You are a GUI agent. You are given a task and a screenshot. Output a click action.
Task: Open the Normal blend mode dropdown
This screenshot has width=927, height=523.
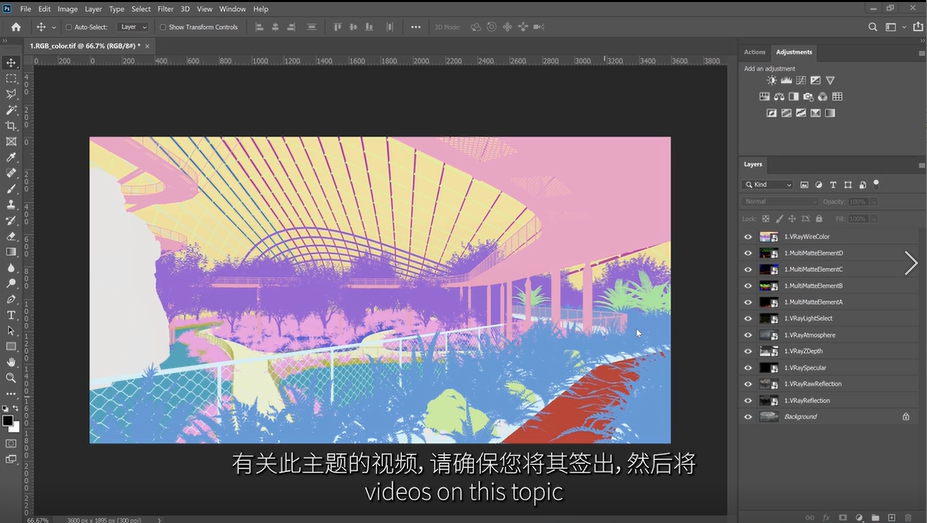[780, 202]
